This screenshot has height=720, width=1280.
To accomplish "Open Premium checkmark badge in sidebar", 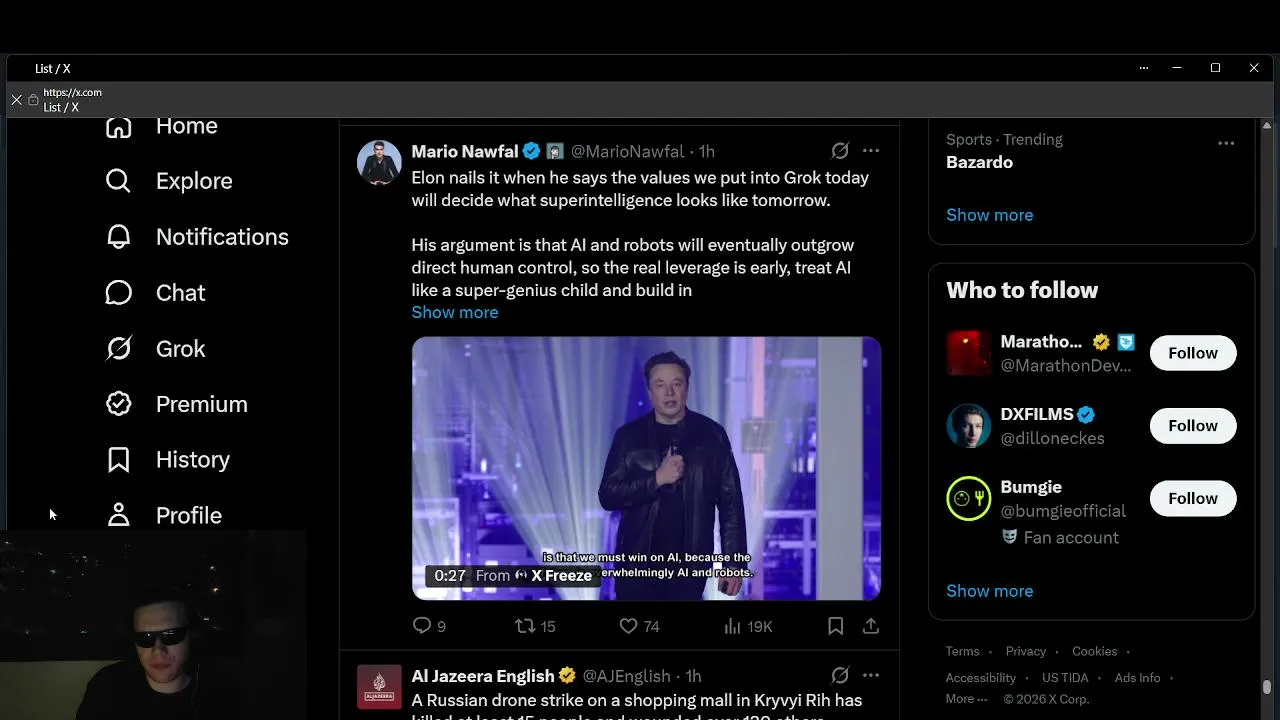I will tap(118, 404).
